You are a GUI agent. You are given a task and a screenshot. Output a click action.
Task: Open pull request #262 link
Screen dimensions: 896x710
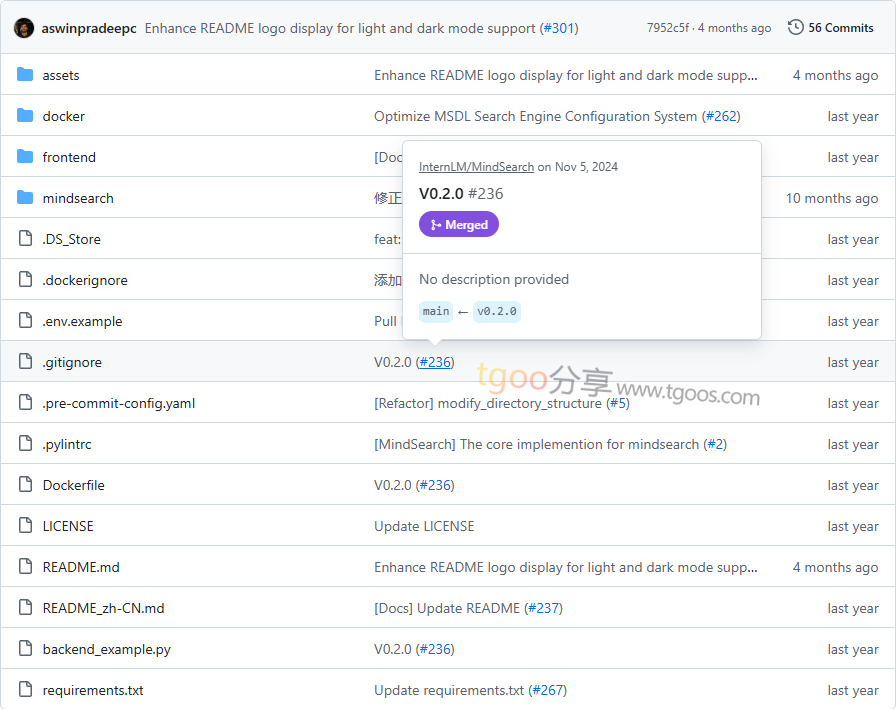tap(721, 116)
